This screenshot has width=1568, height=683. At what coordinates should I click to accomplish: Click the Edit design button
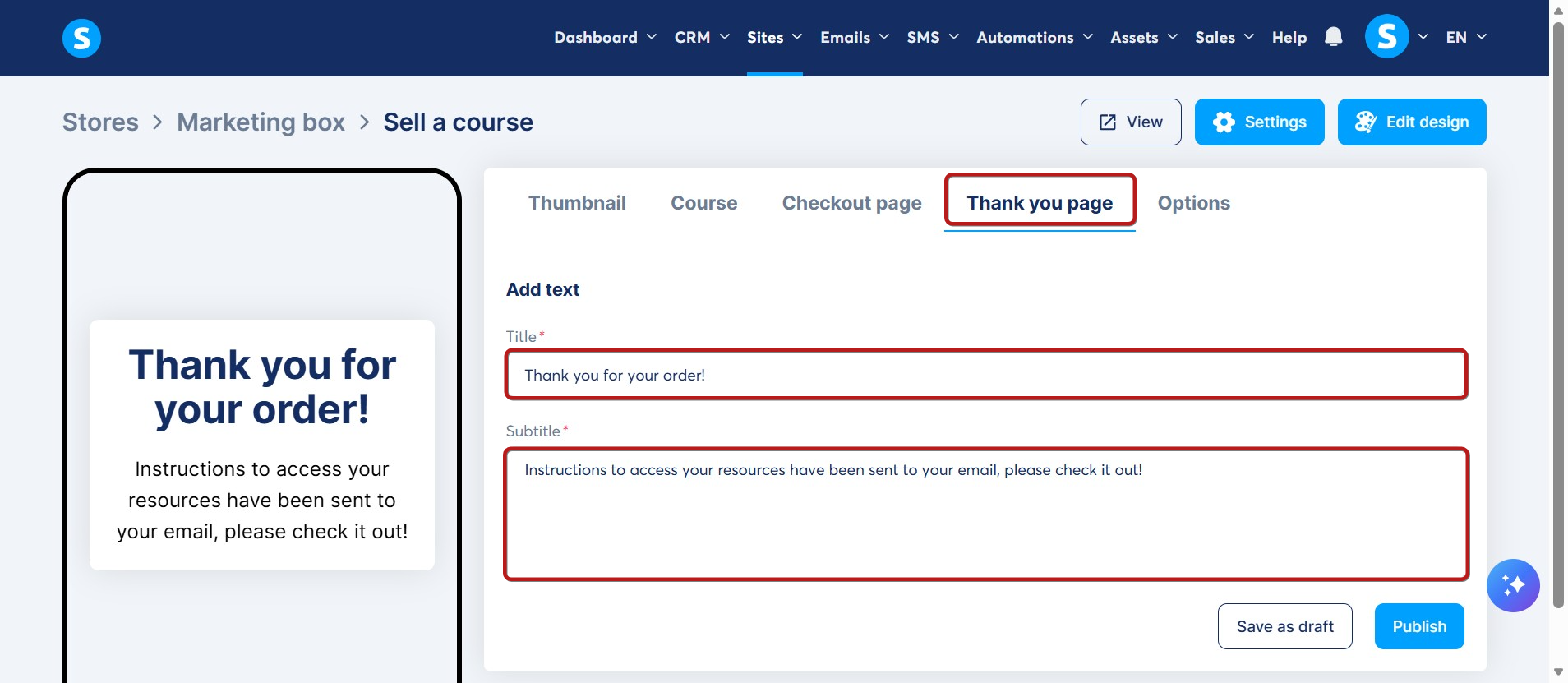tap(1412, 122)
